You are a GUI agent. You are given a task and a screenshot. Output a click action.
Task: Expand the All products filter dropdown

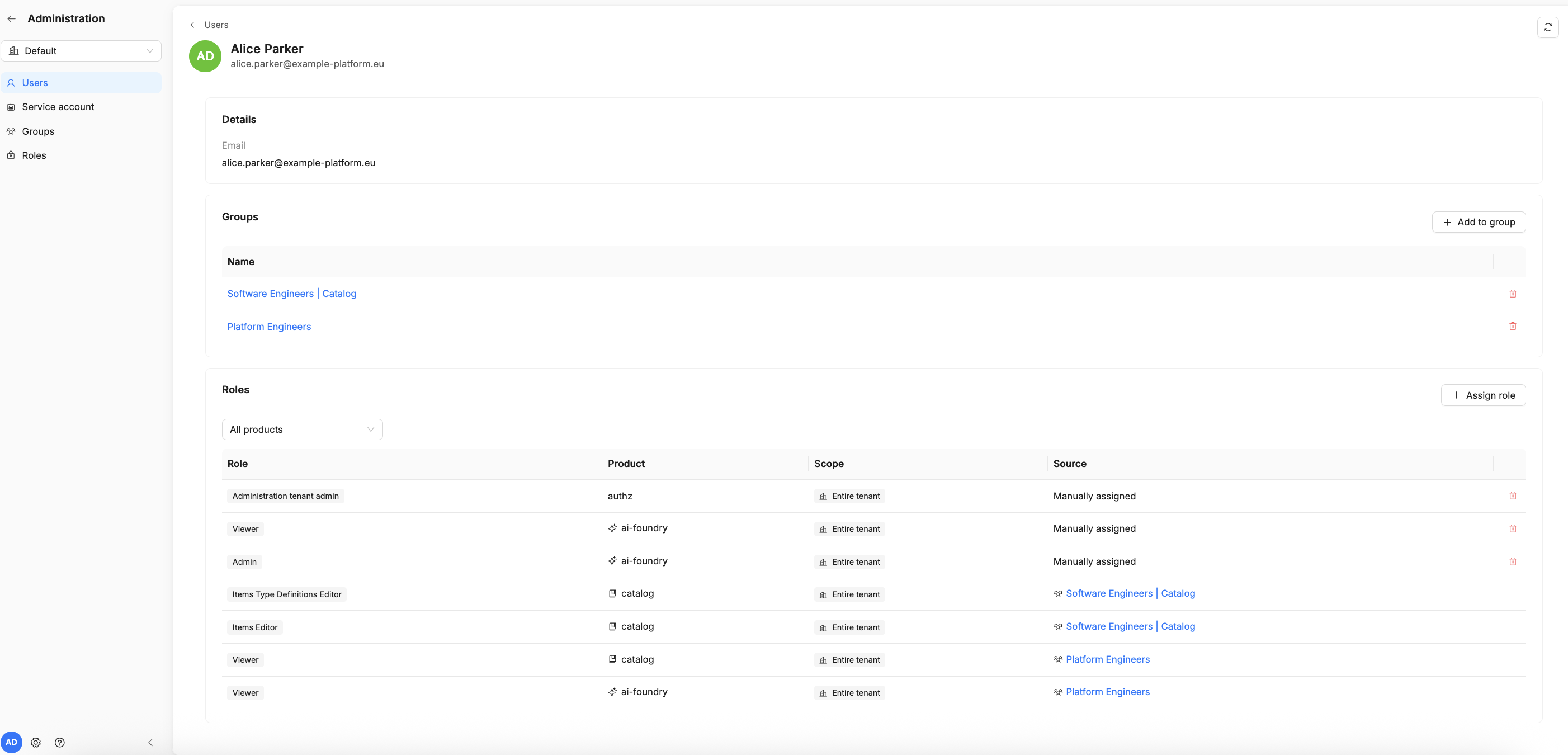tap(302, 430)
